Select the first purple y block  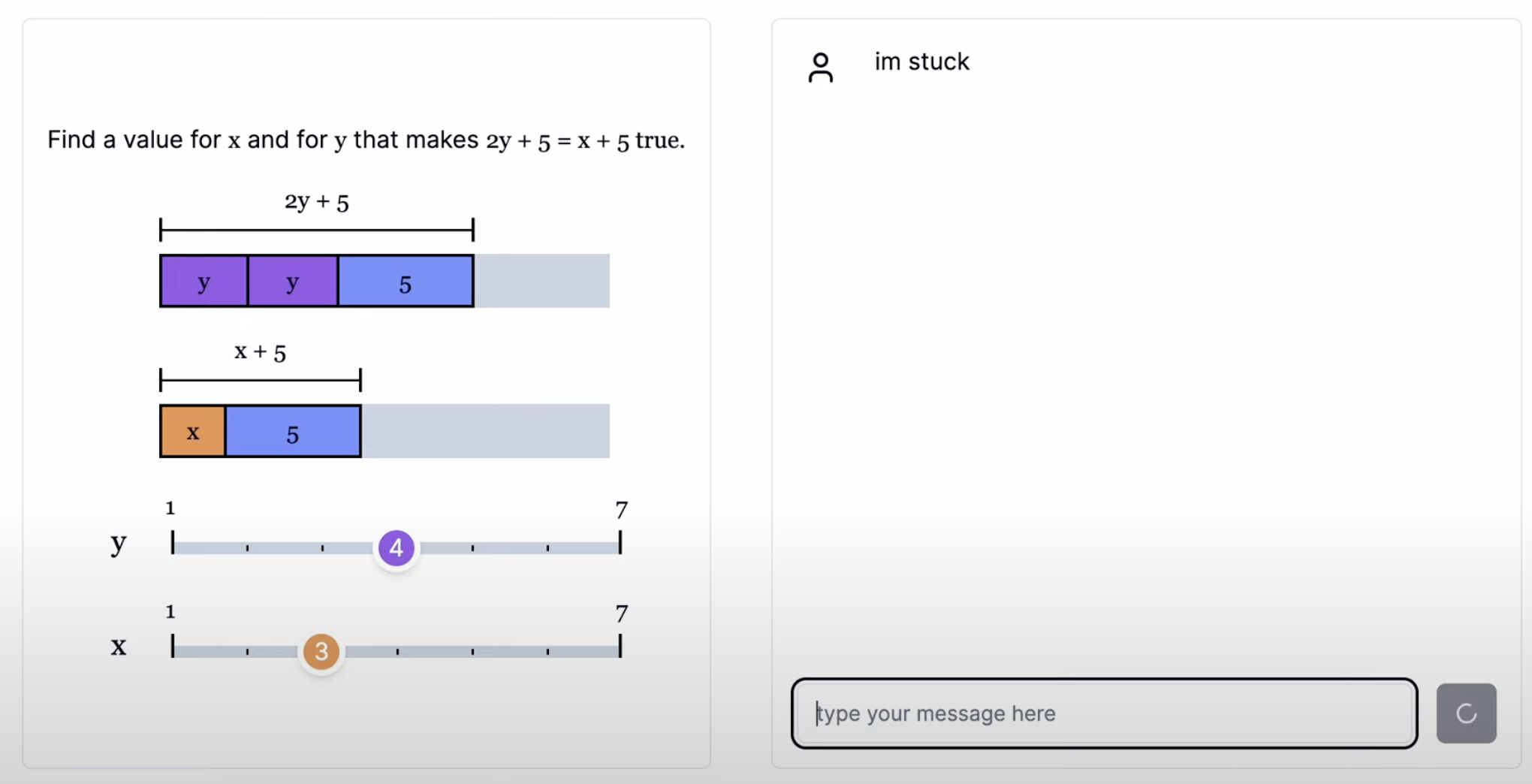tap(204, 282)
